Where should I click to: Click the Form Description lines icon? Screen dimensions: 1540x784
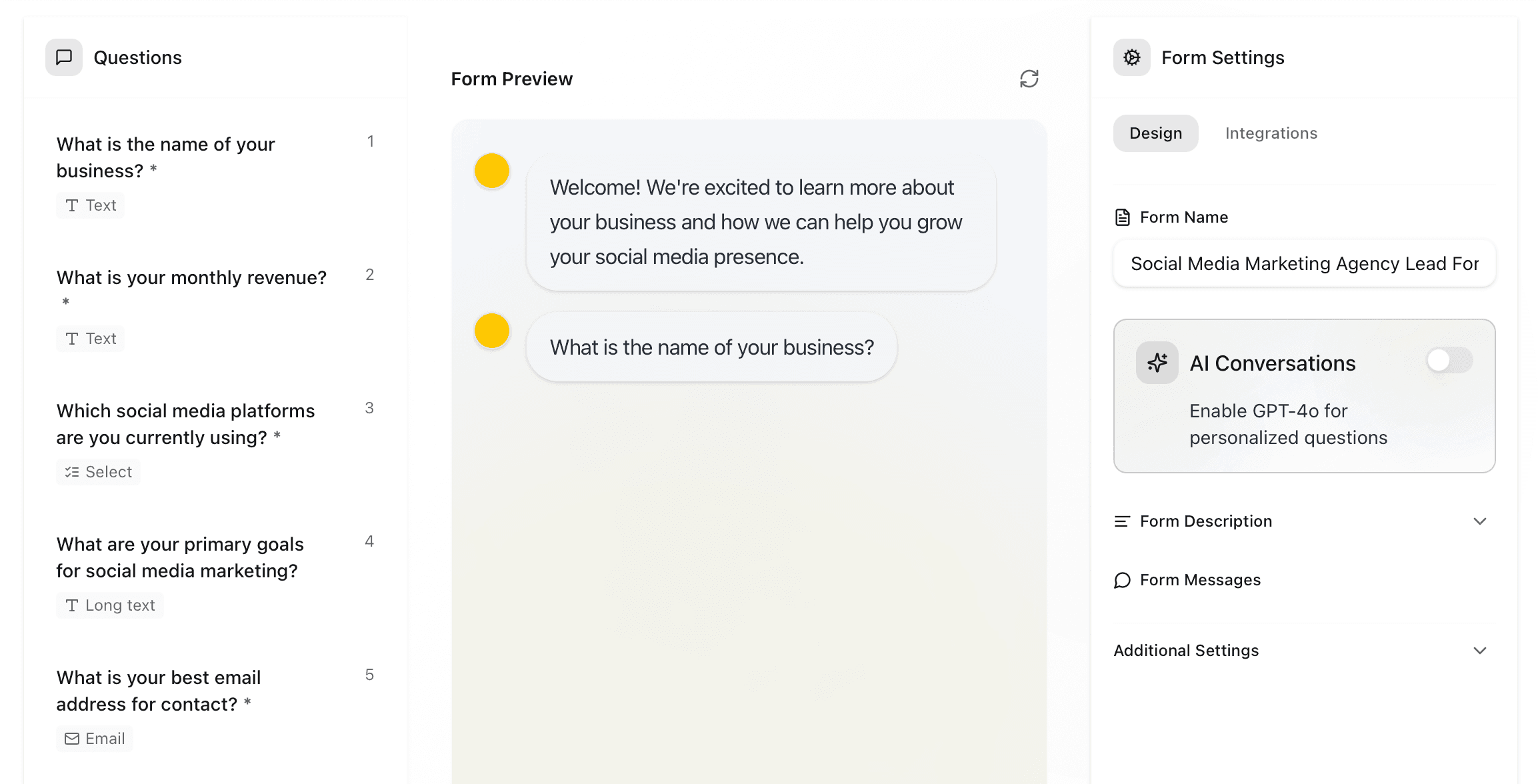point(1123,521)
